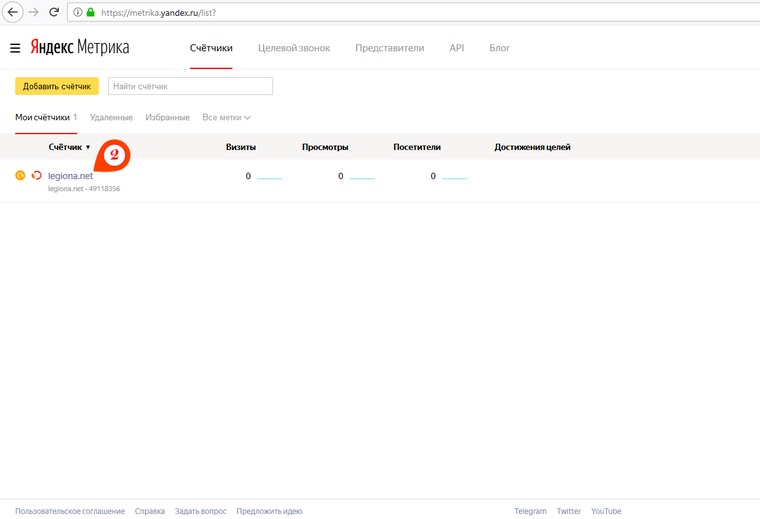Click the visits sparkline for legiona.net

point(269,177)
